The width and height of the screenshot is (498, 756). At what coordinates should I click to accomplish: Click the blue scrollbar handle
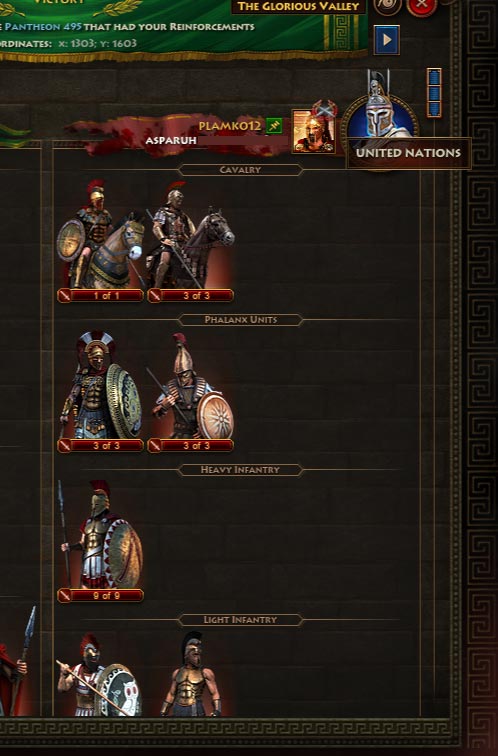pos(434,93)
